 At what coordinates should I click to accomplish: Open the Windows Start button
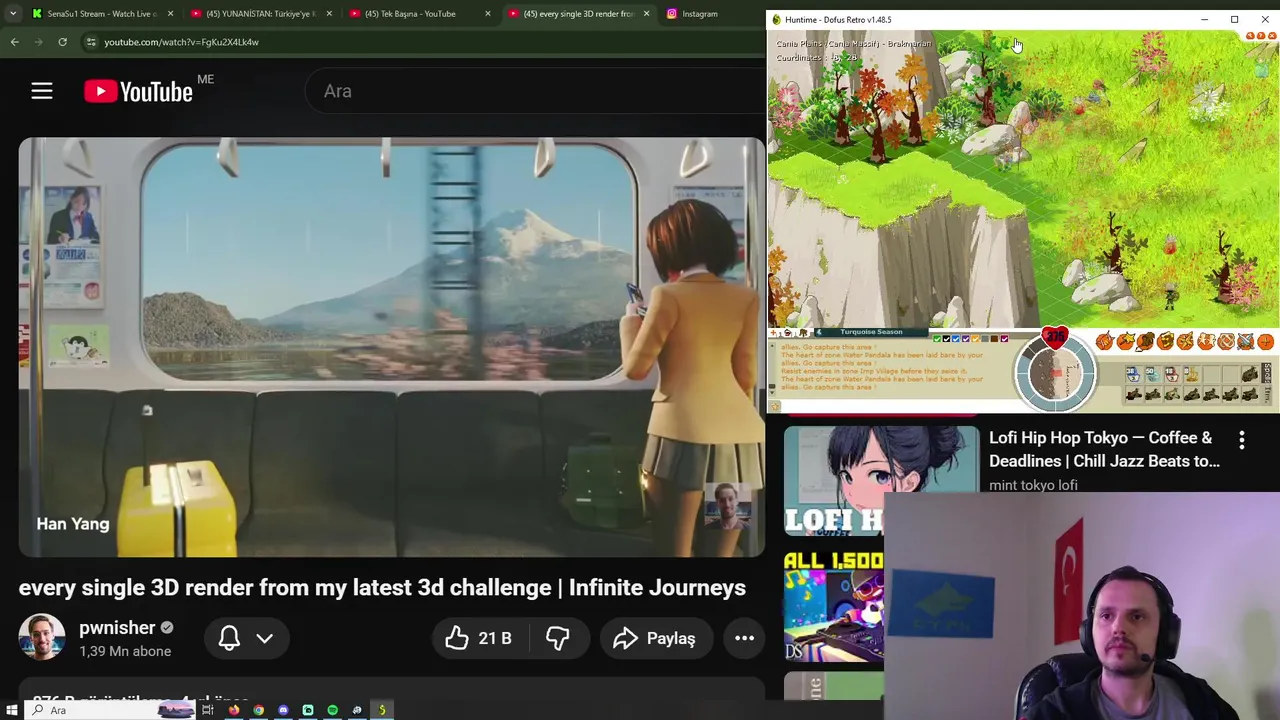point(12,710)
